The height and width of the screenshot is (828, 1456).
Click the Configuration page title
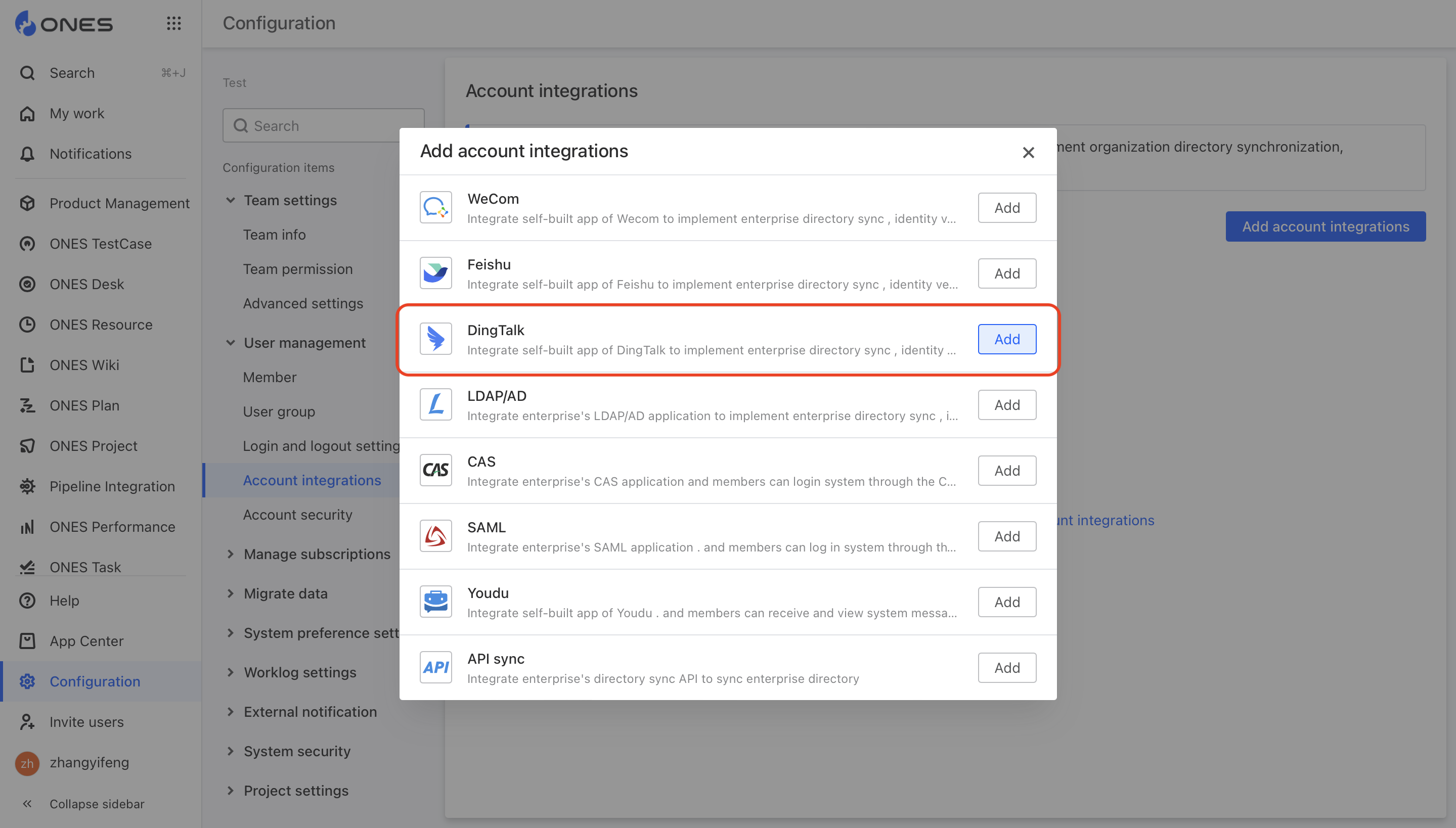pos(279,23)
